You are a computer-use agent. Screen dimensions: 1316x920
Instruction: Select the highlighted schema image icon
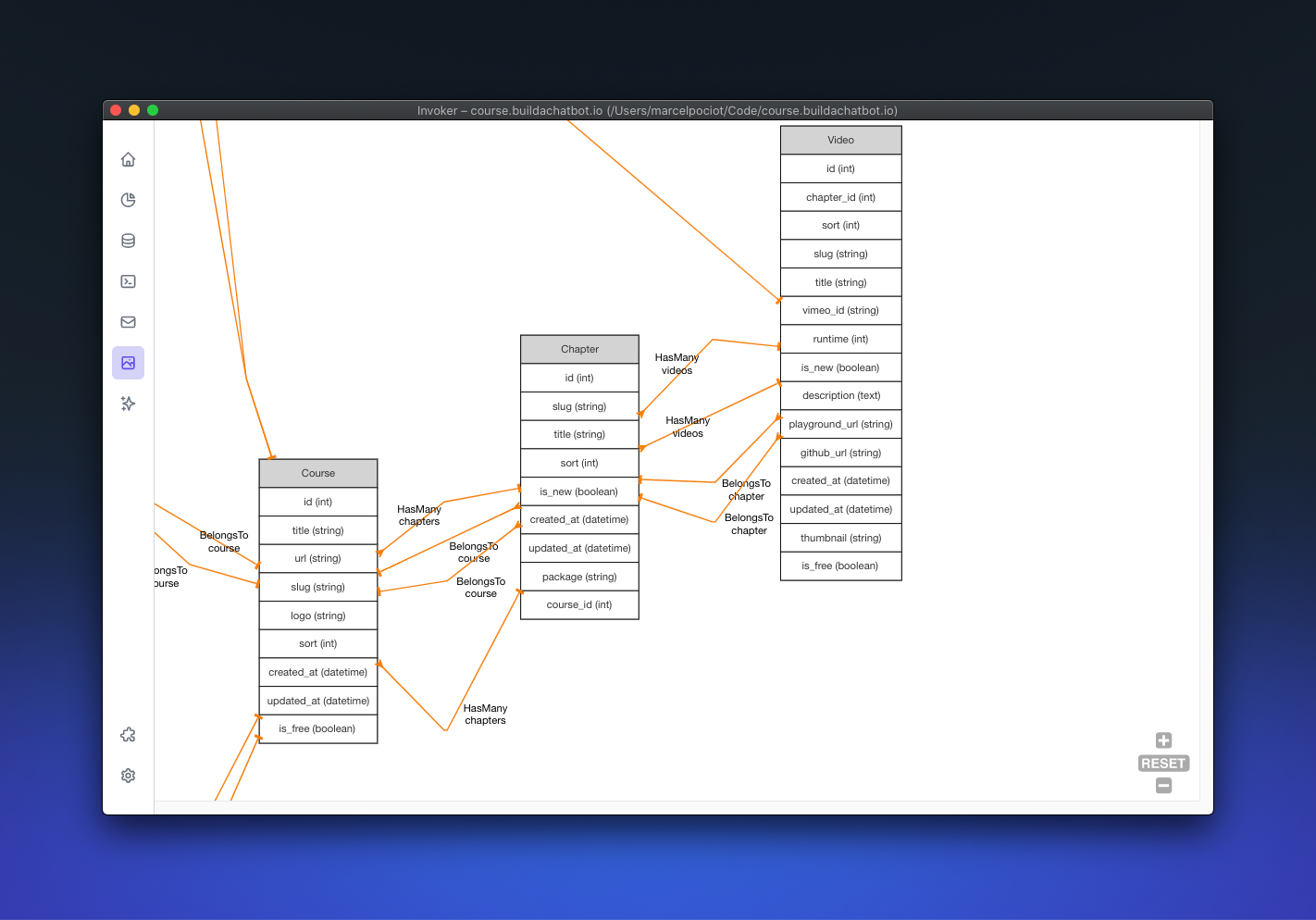pos(128,363)
